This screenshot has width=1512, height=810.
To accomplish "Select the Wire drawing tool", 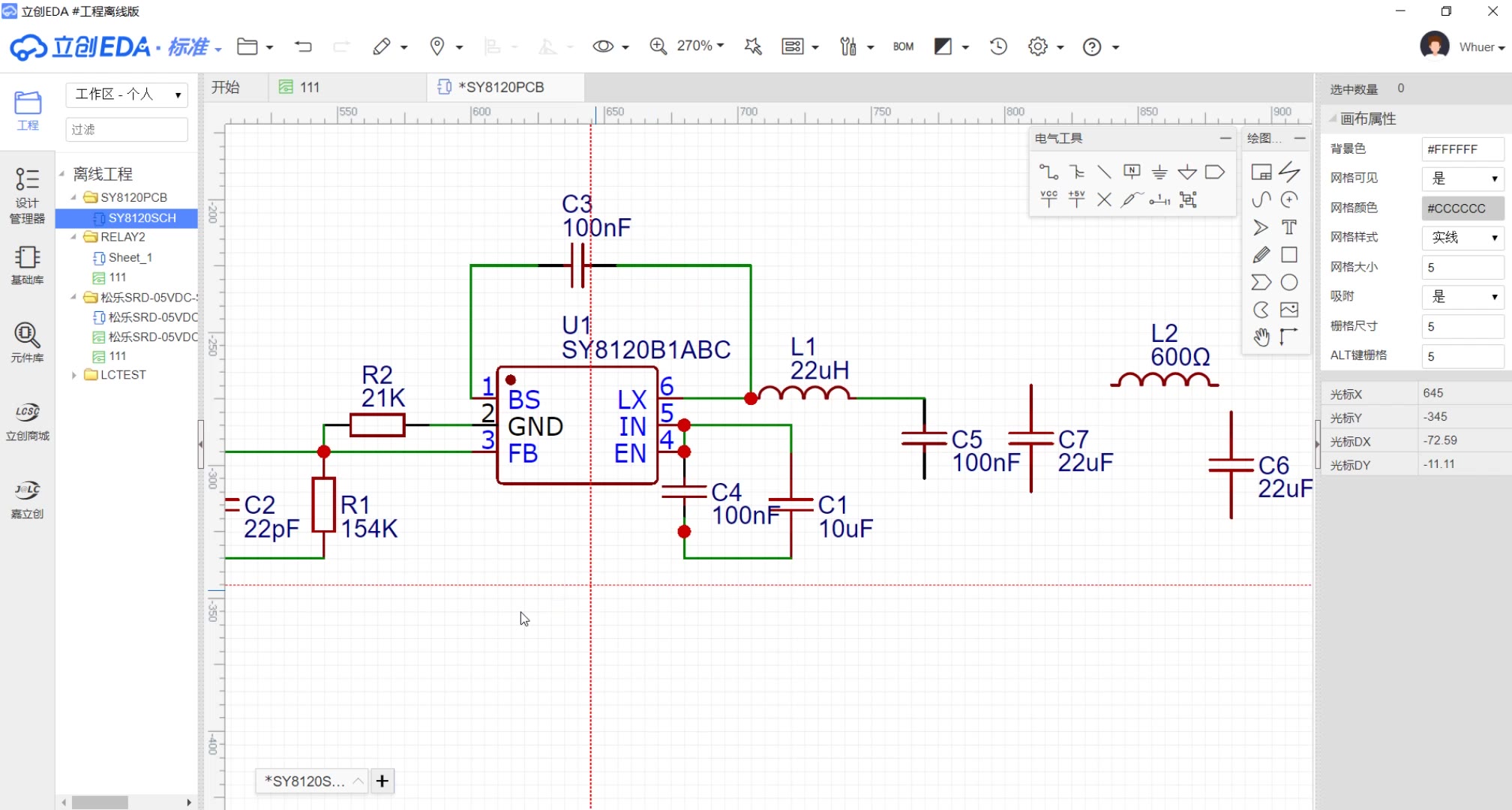I will 1048,172.
